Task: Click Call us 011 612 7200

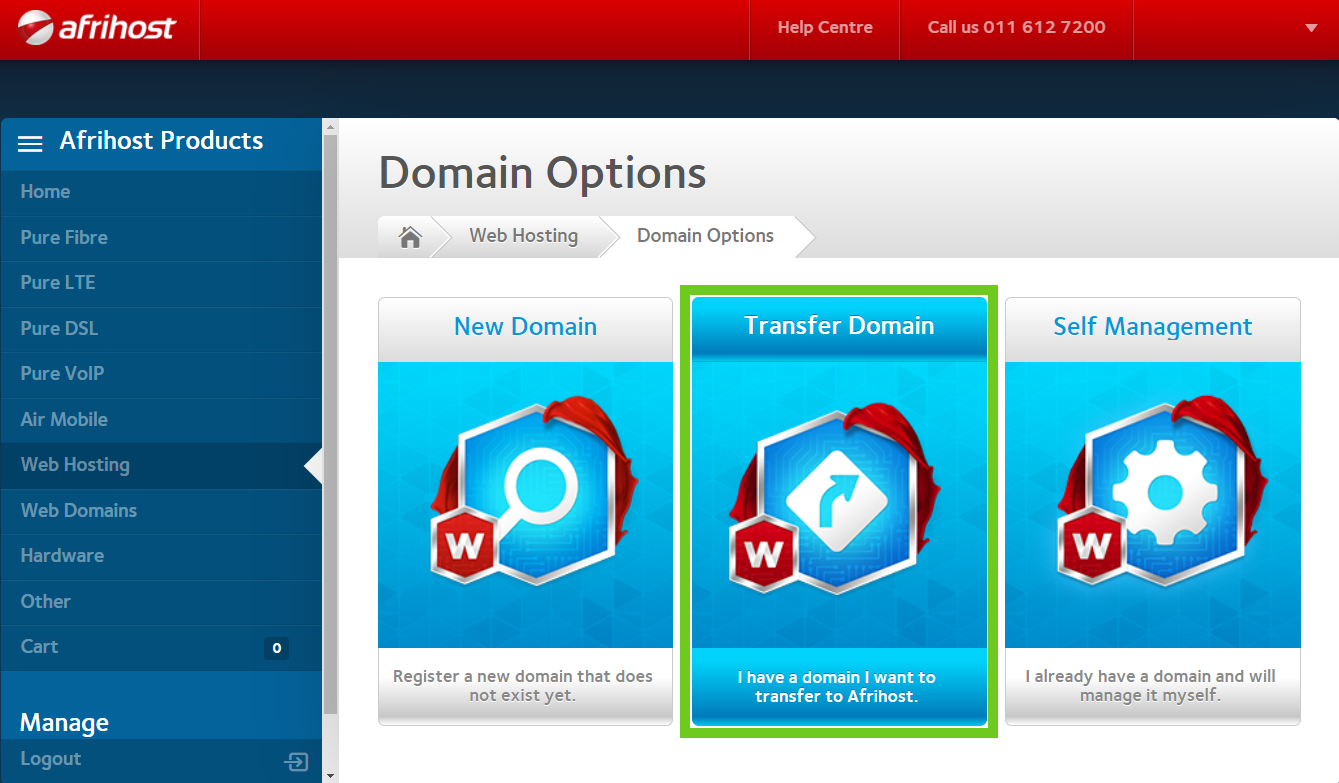Action: pos(1016,28)
